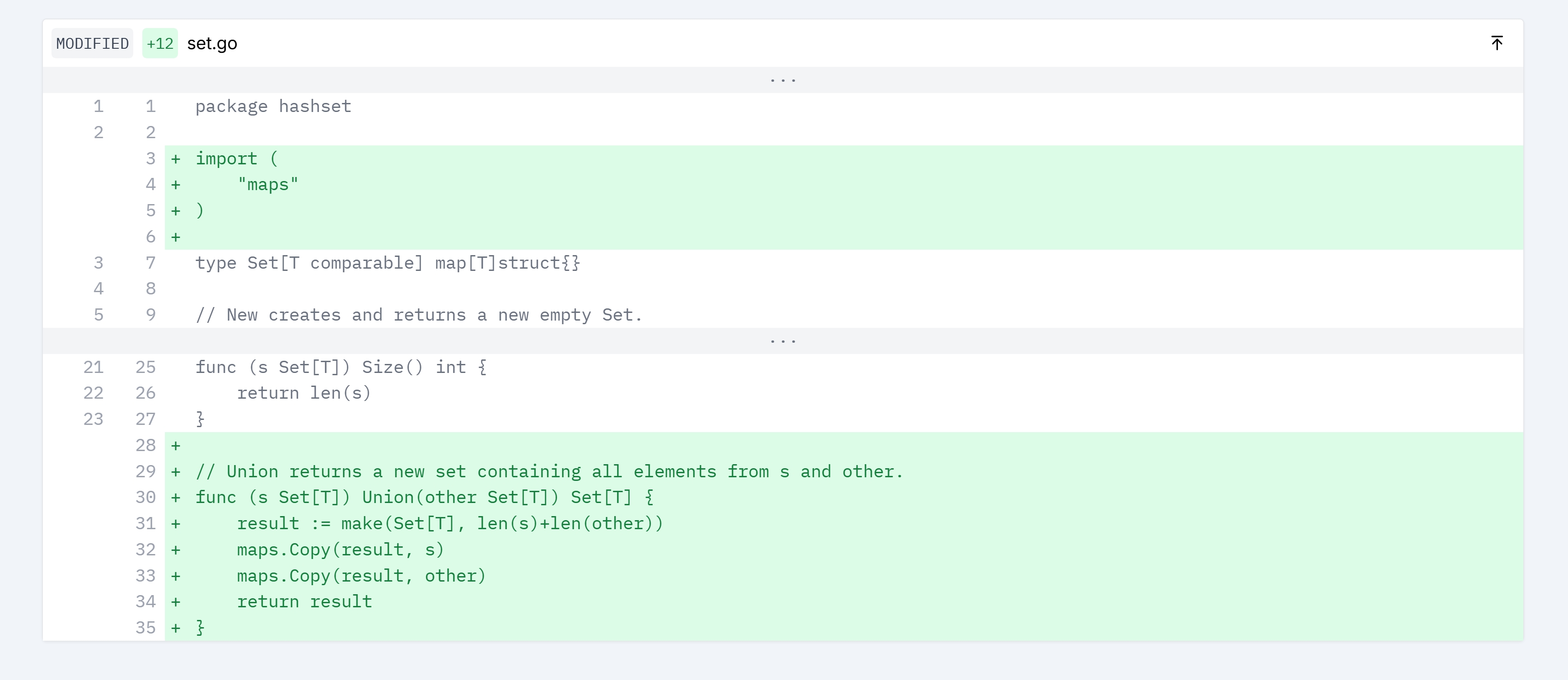Click the plus marker on import line

pos(176,159)
